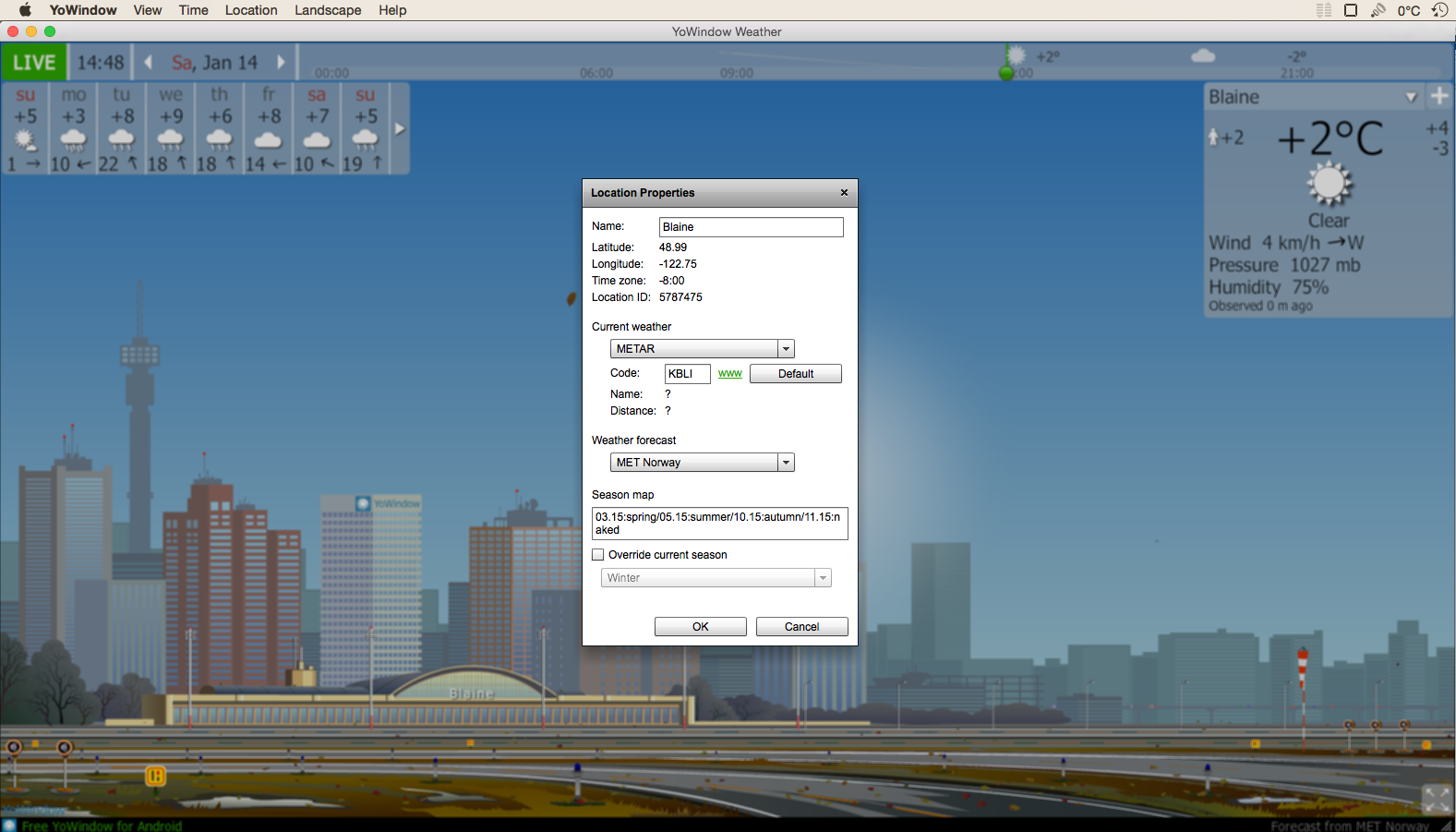The width and height of the screenshot is (1456, 832).
Task: Confirm the dialog with OK
Action: coord(700,627)
